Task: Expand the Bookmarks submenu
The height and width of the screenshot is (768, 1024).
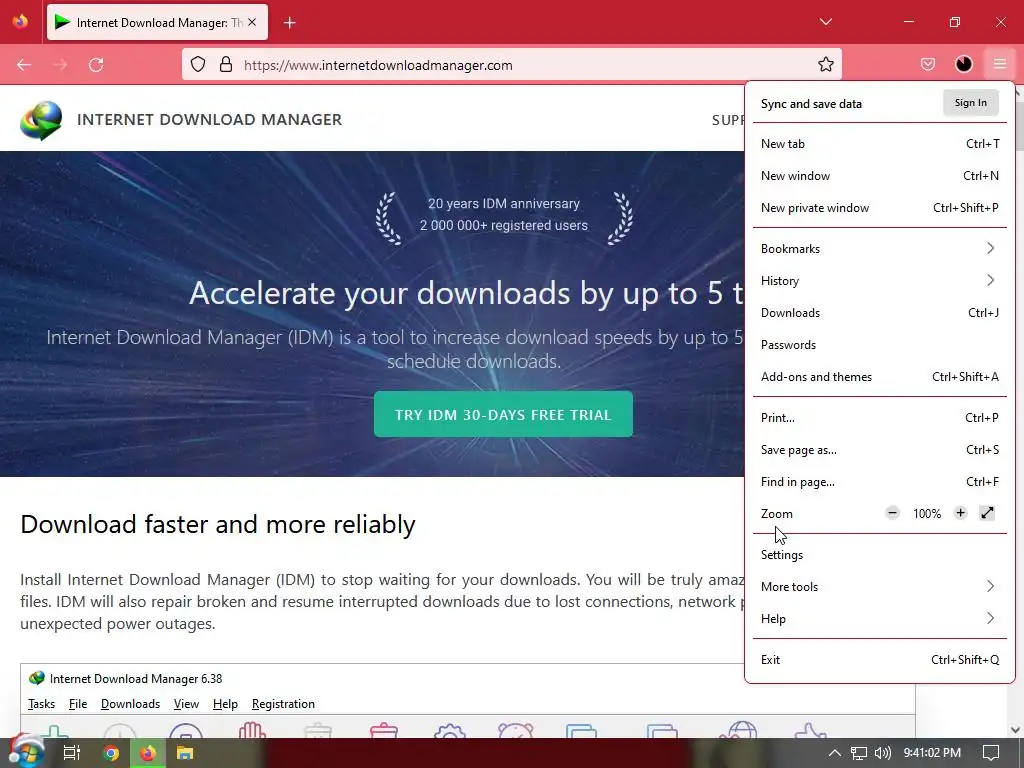Action: pyautogui.click(x=880, y=249)
